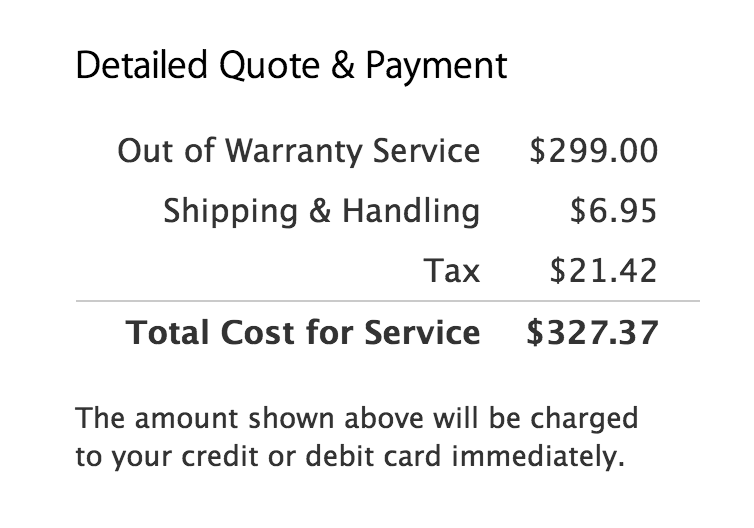Click the 'amount shown above will be charged' text
Image resolution: width=754 pixels, height=528 pixels.
386,419
